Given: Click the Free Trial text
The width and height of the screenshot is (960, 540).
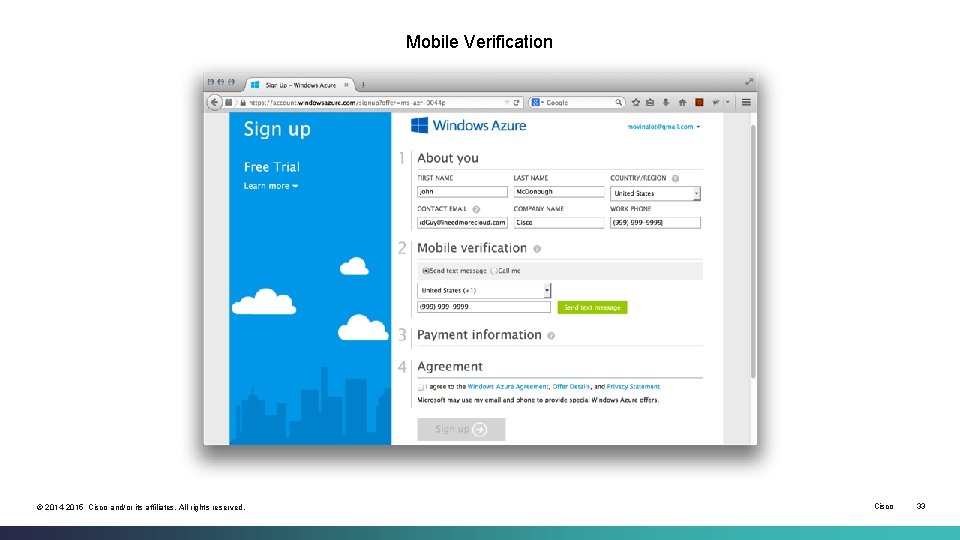Looking at the screenshot, I should point(272,167).
